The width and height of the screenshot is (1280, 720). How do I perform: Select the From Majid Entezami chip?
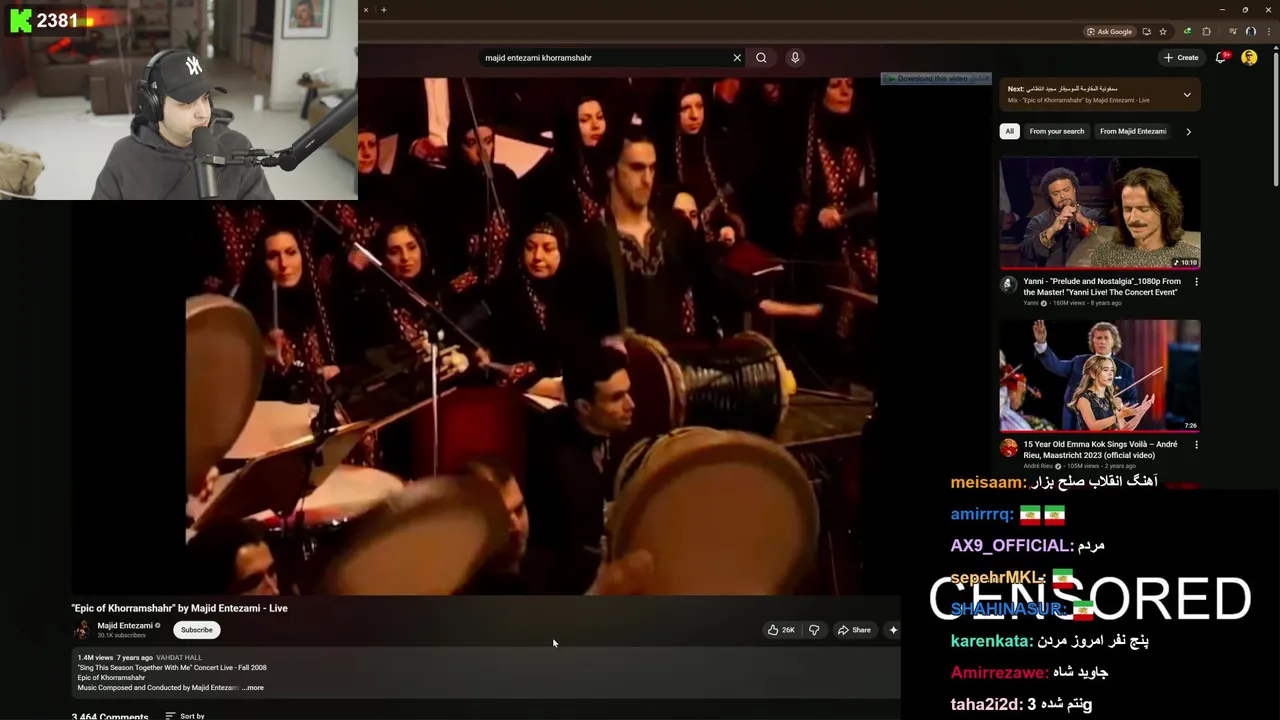click(x=1133, y=131)
